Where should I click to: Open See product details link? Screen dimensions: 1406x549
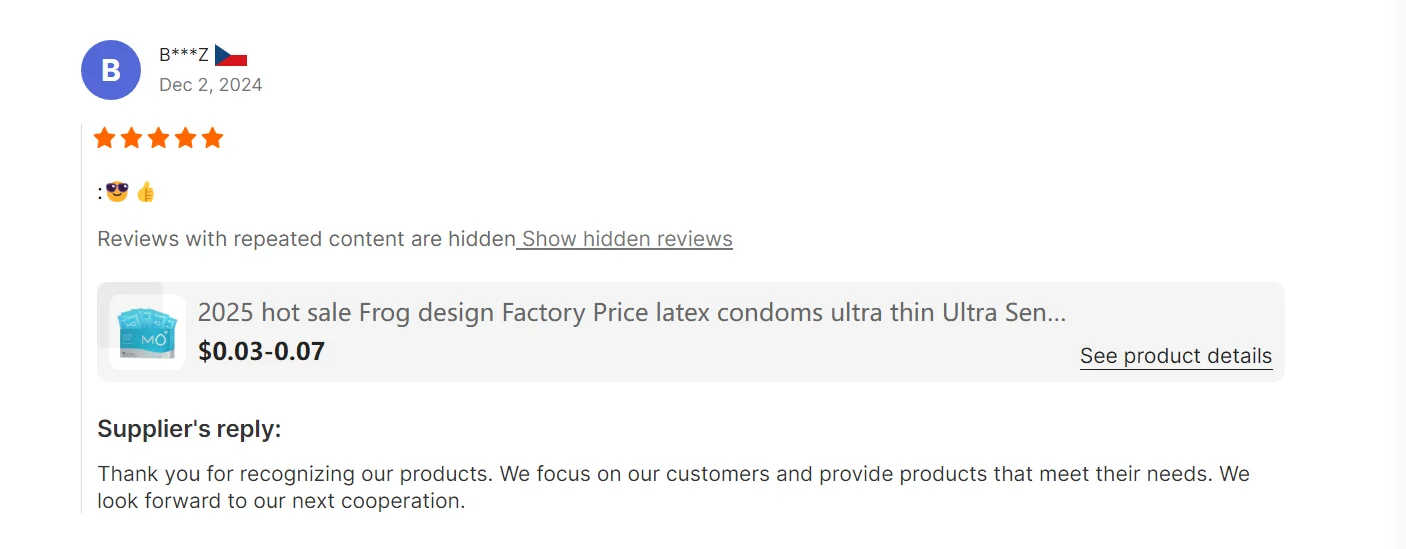click(1175, 356)
